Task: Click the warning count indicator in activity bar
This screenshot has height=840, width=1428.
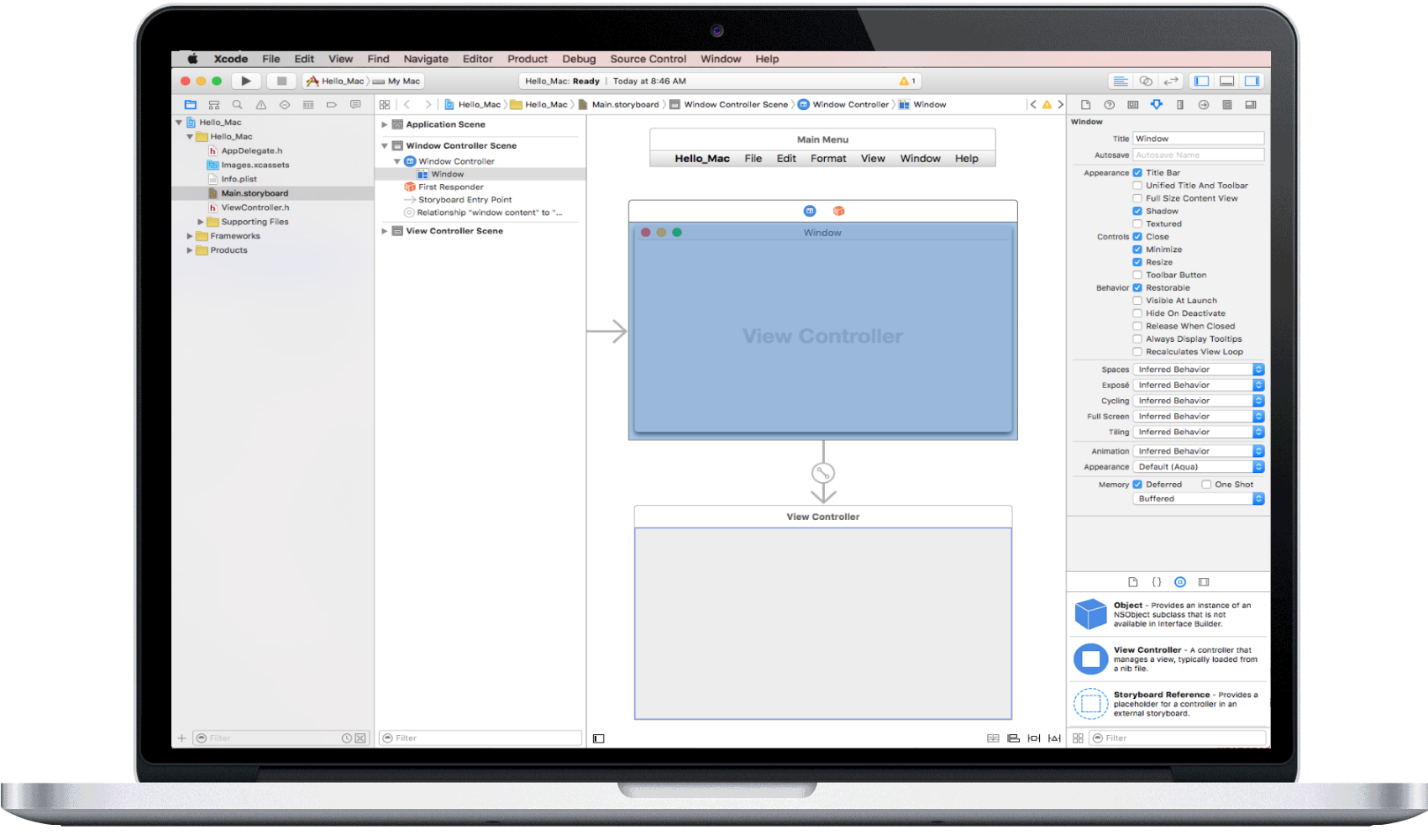Action: click(x=908, y=81)
